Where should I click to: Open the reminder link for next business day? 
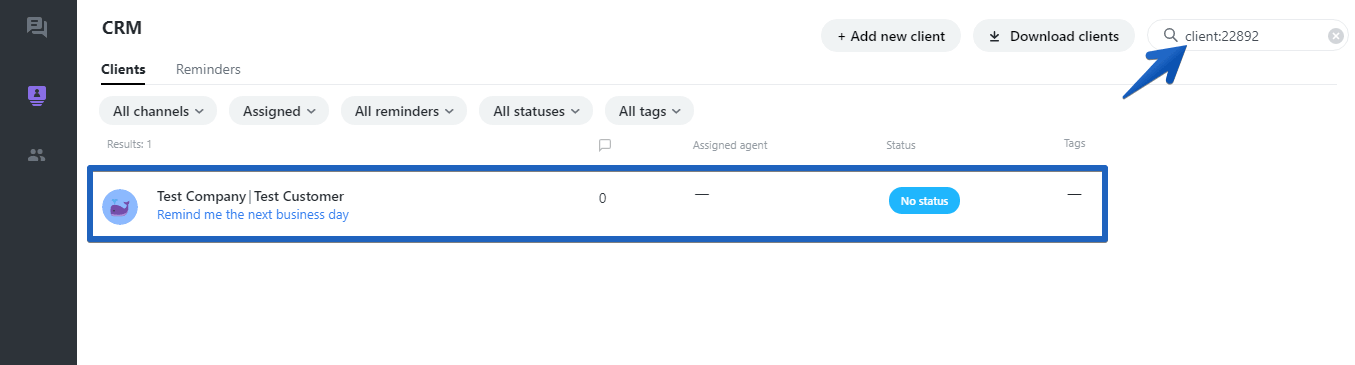[253, 215]
